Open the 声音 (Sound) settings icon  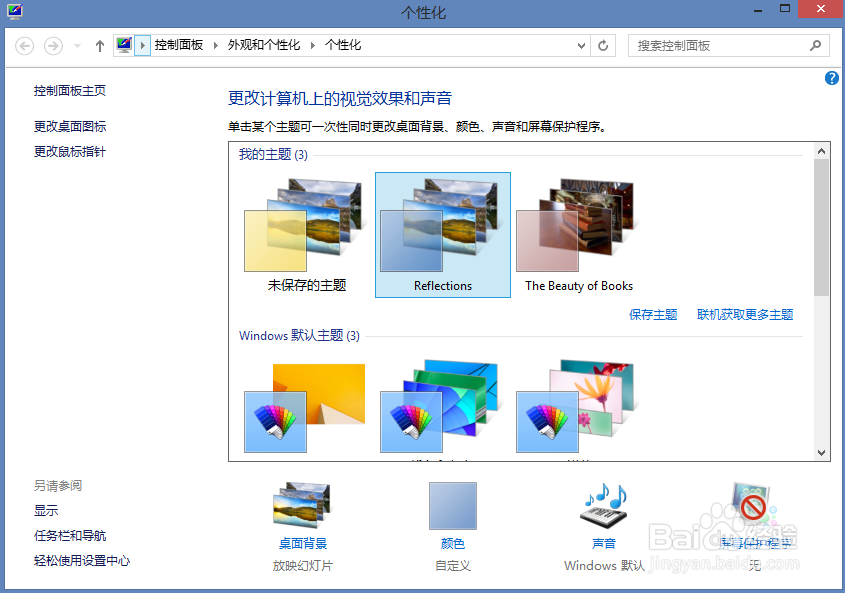pos(603,506)
